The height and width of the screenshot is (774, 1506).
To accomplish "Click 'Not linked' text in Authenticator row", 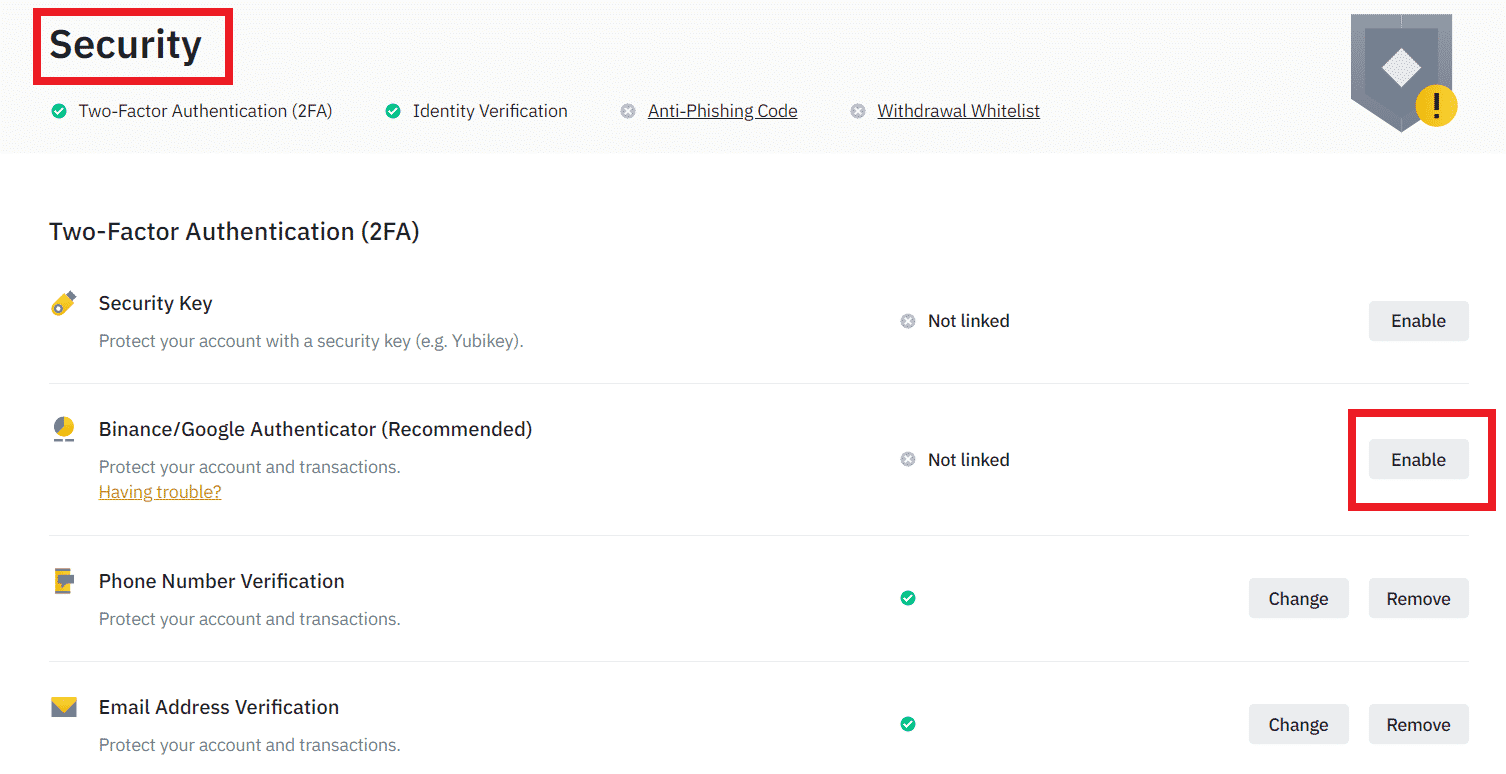I will click(x=968, y=460).
